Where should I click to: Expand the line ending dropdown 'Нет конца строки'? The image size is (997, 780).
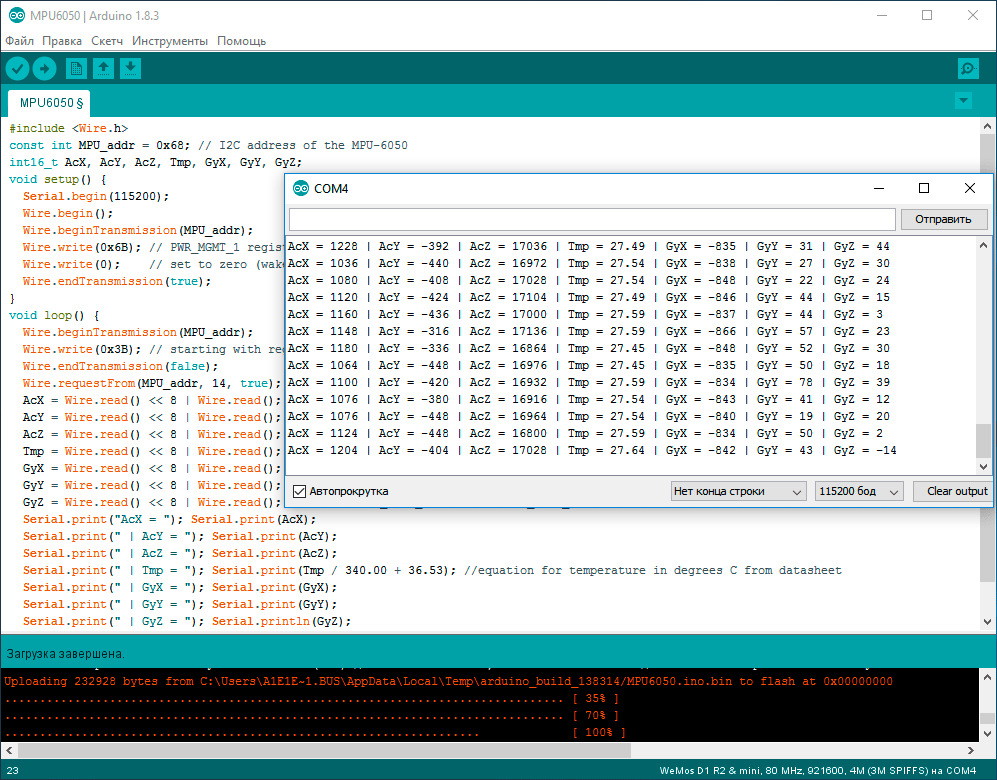click(738, 491)
